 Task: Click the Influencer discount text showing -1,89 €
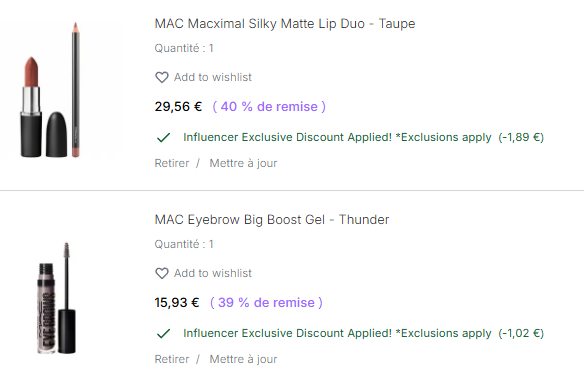(364, 137)
